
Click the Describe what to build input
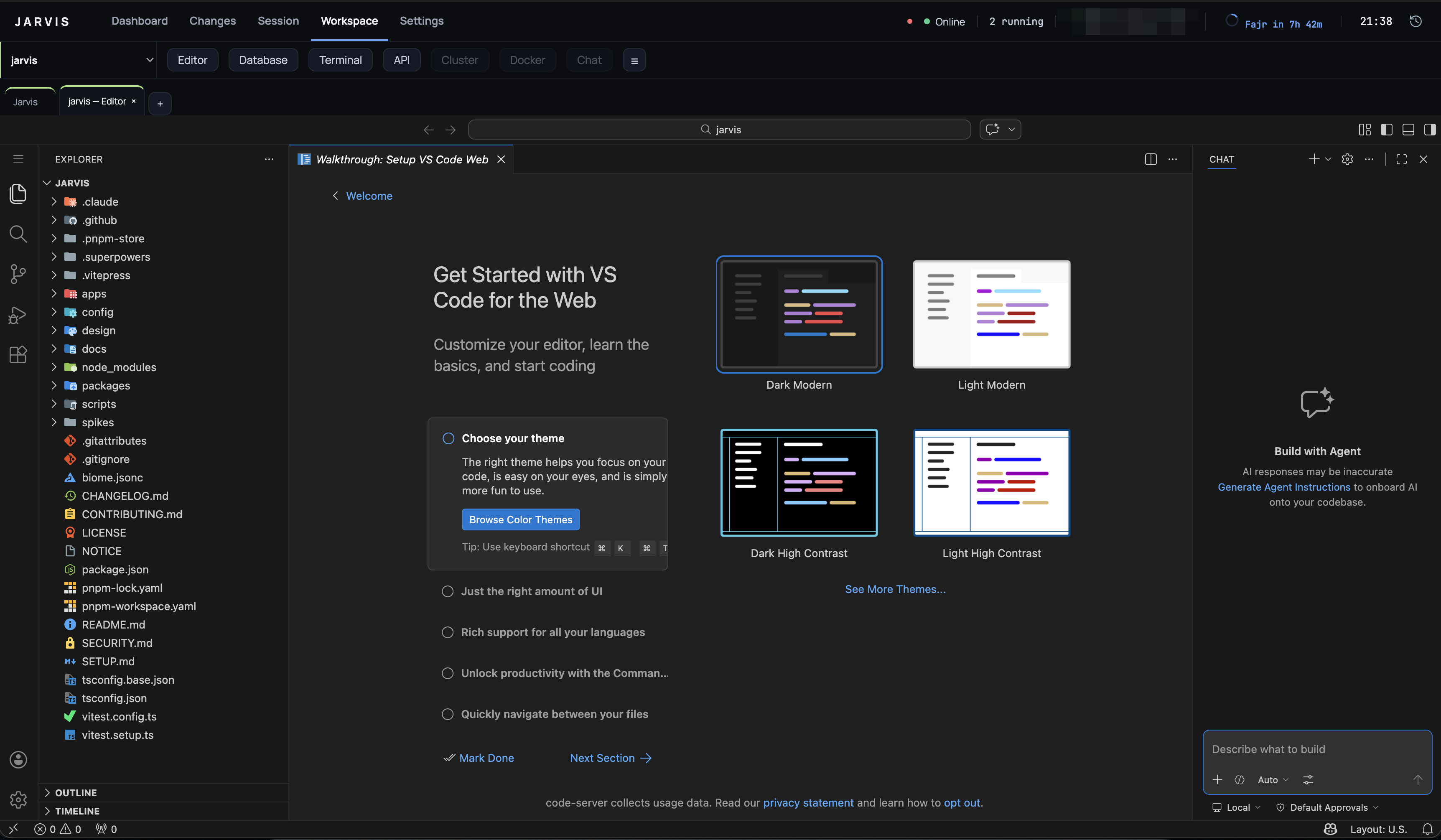(1317, 749)
